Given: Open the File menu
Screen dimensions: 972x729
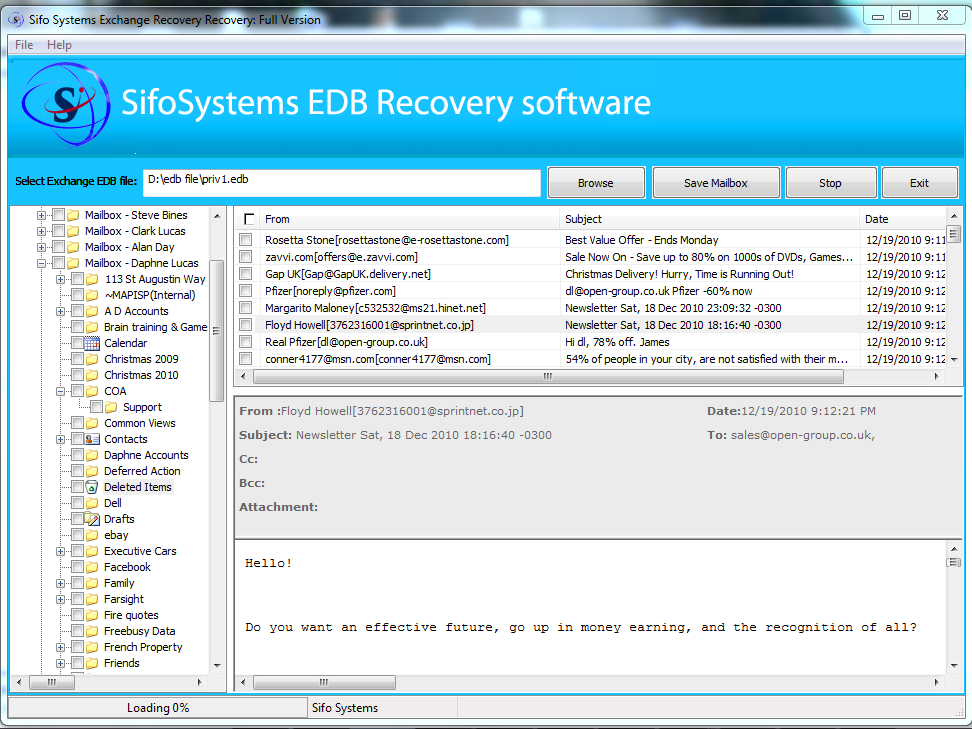Looking at the screenshot, I should (x=22, y=44).
